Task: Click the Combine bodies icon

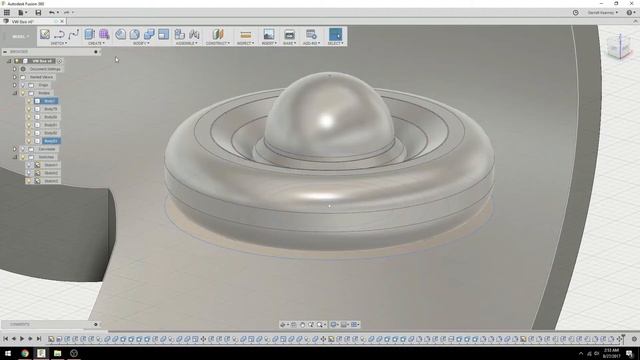Action: coord(149,34)
